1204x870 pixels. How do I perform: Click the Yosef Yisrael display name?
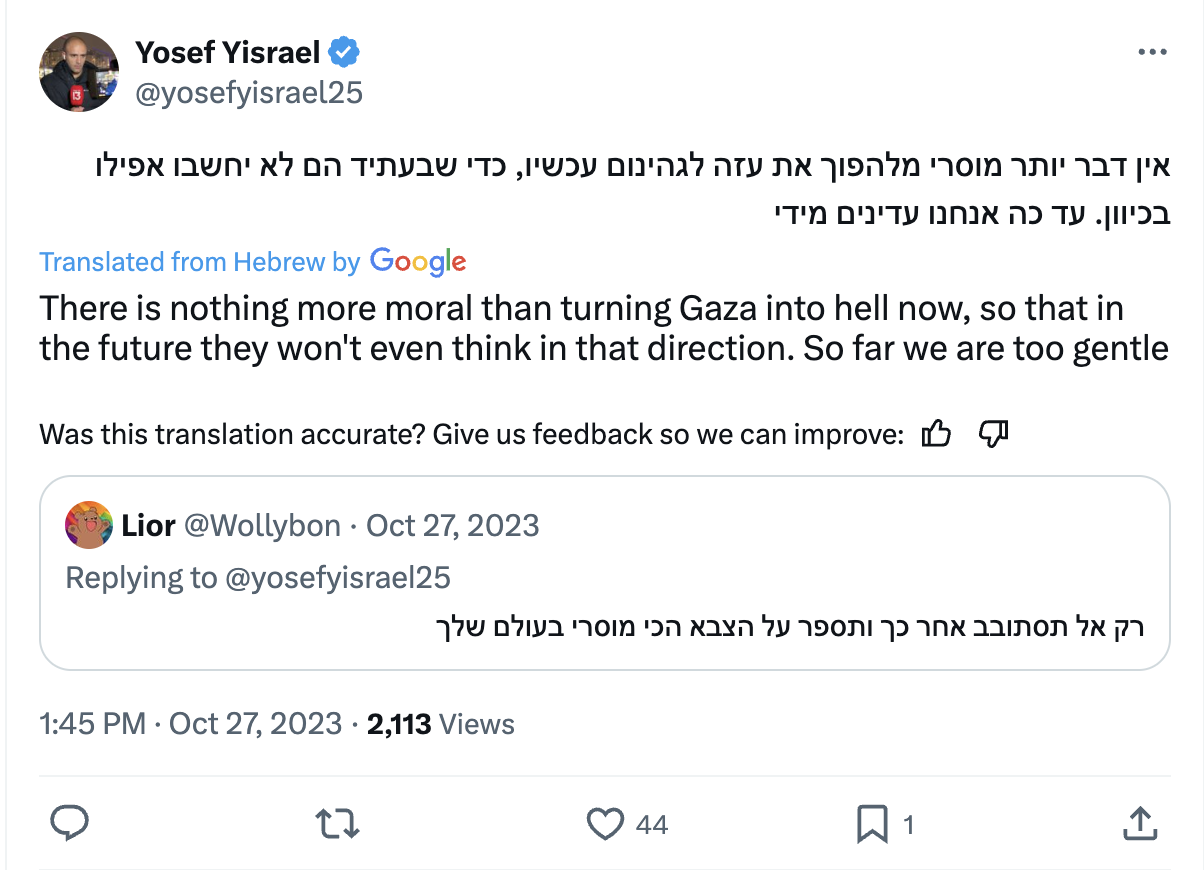(x=227, y=51)
